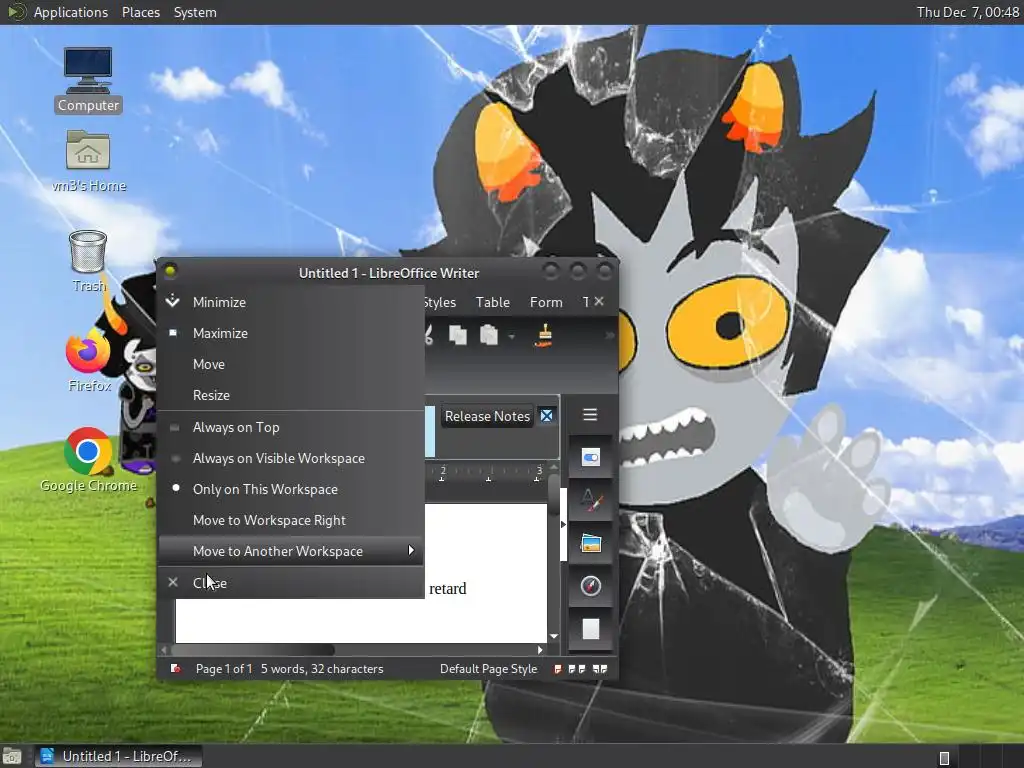Close the document with menu bar X
Image resolution: width=1024 pixels, height=768 pixels.
pyautogui.click(x=599, y=301)
